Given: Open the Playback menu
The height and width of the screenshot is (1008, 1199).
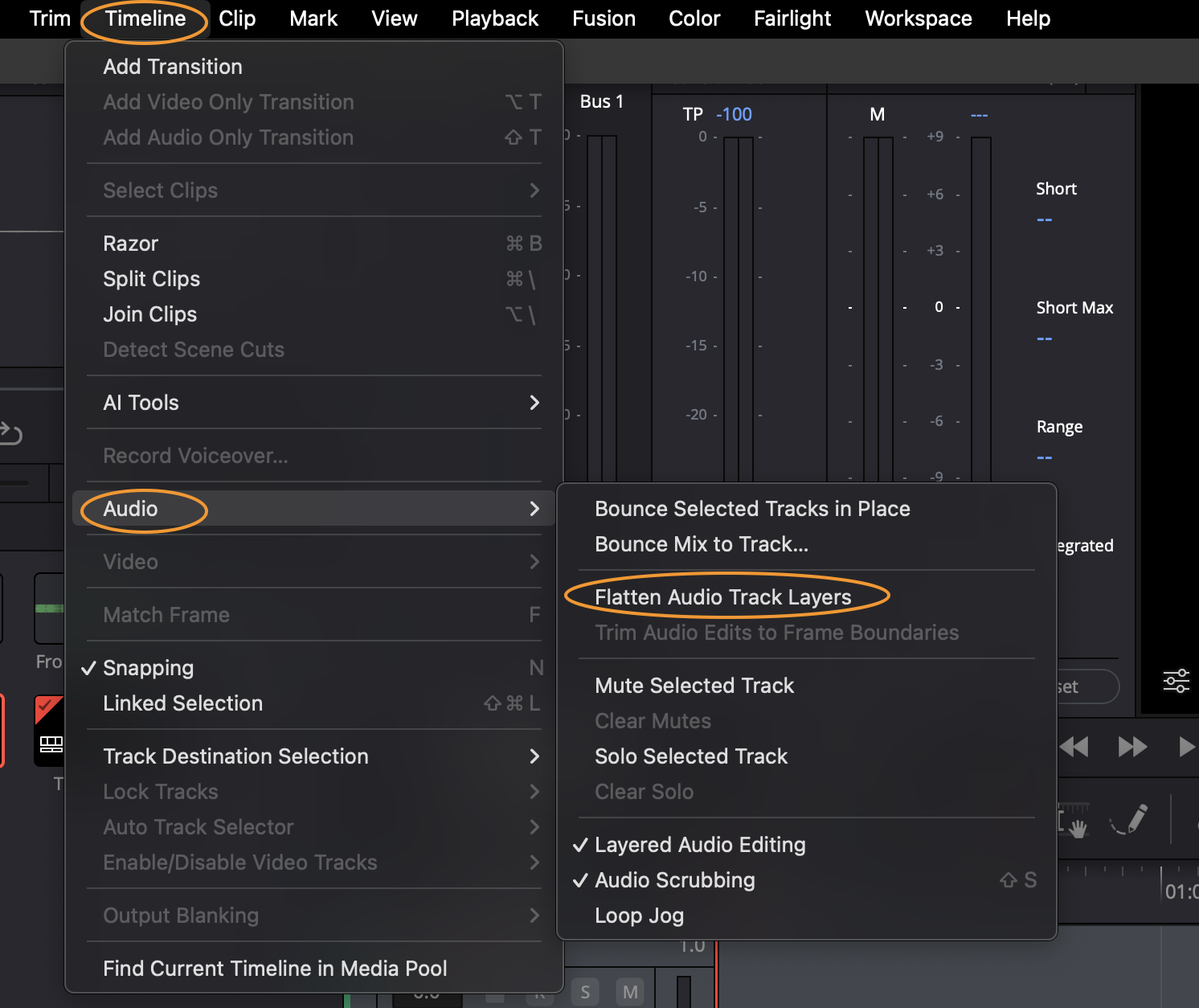Looking at the screenshot, I should [495, 18].
